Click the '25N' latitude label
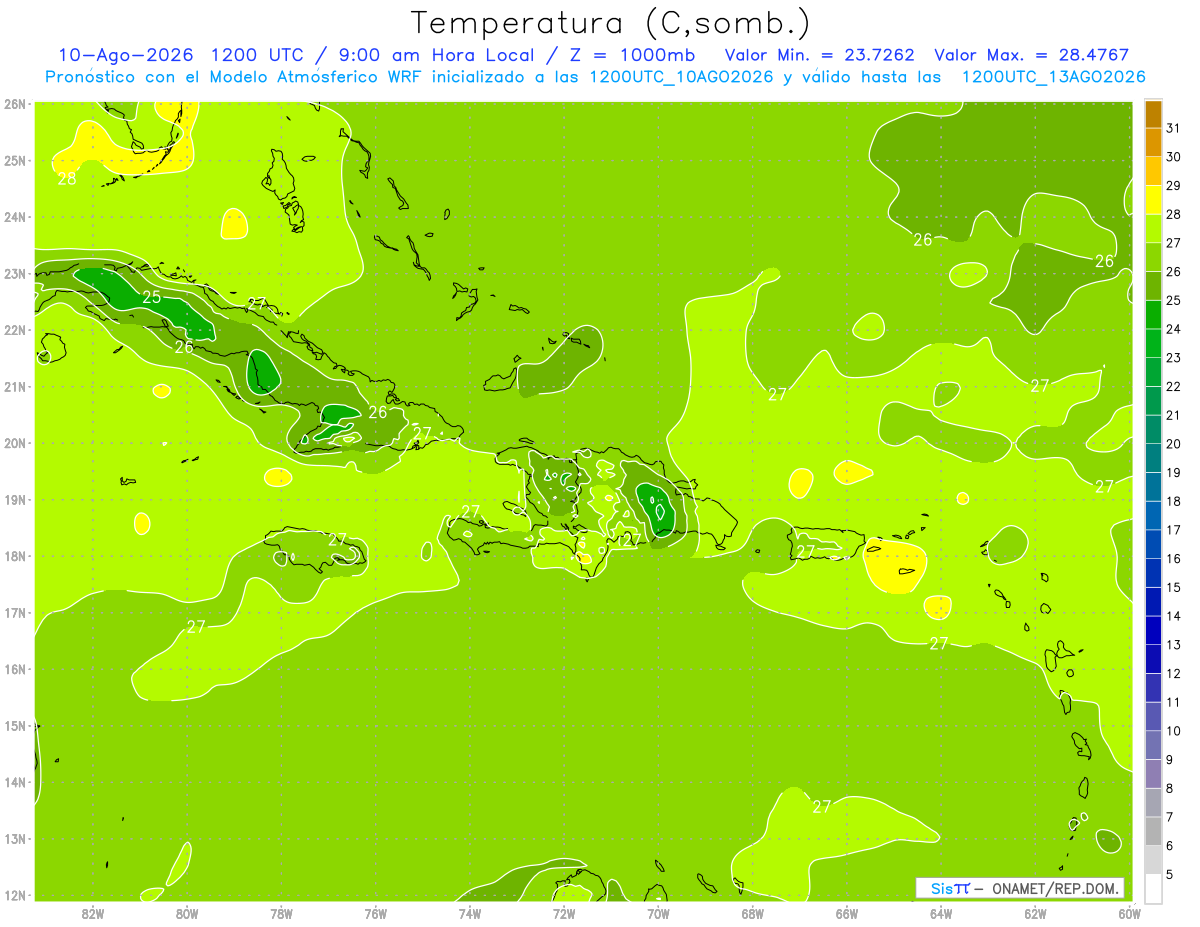1200x927 pixels. coord(16,160)
